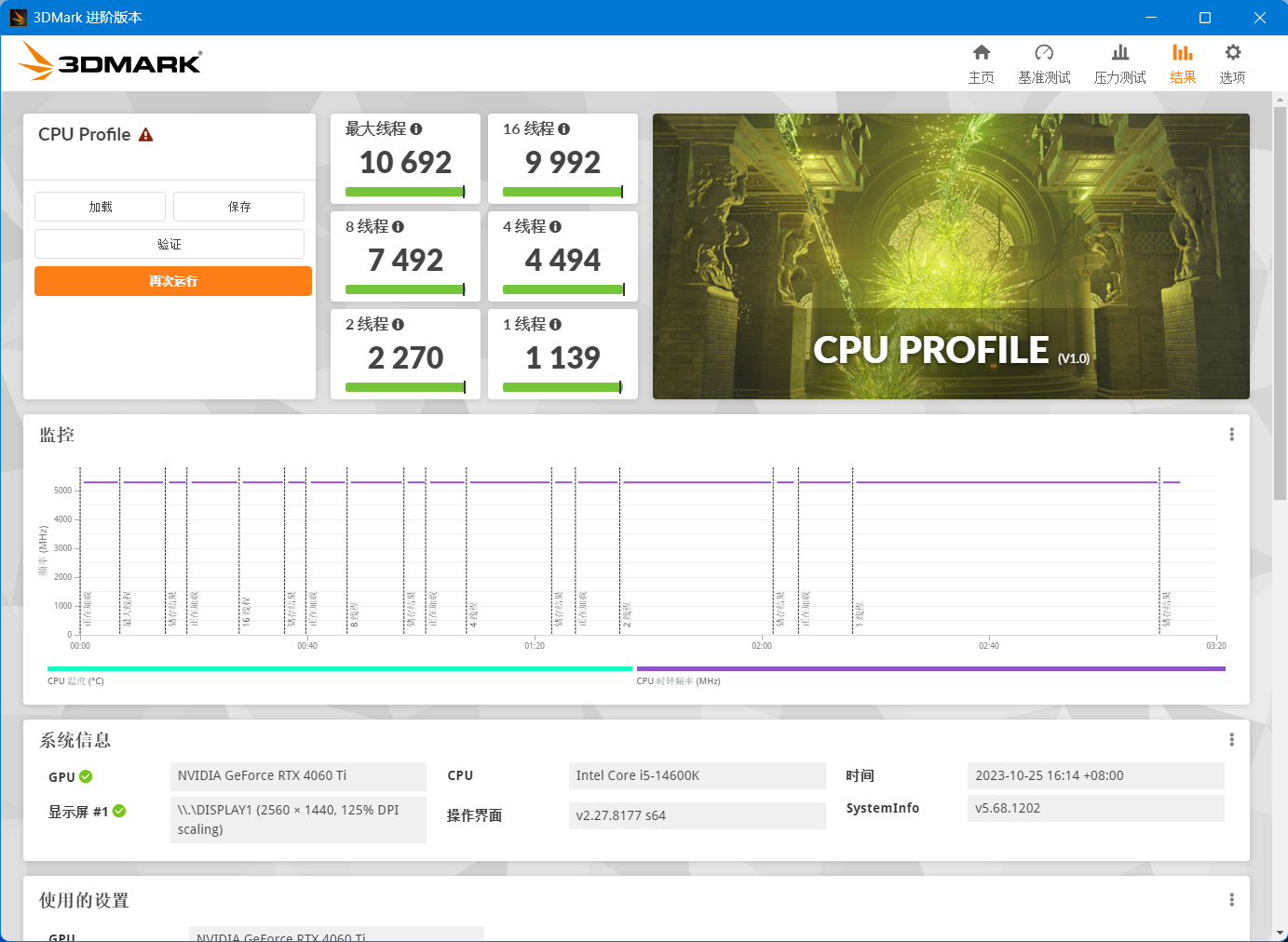Image resolution: width=1288 pixels, height=942 pixels.
Task: Click the scrollbar up arrow
Action: pos(1281,99)
